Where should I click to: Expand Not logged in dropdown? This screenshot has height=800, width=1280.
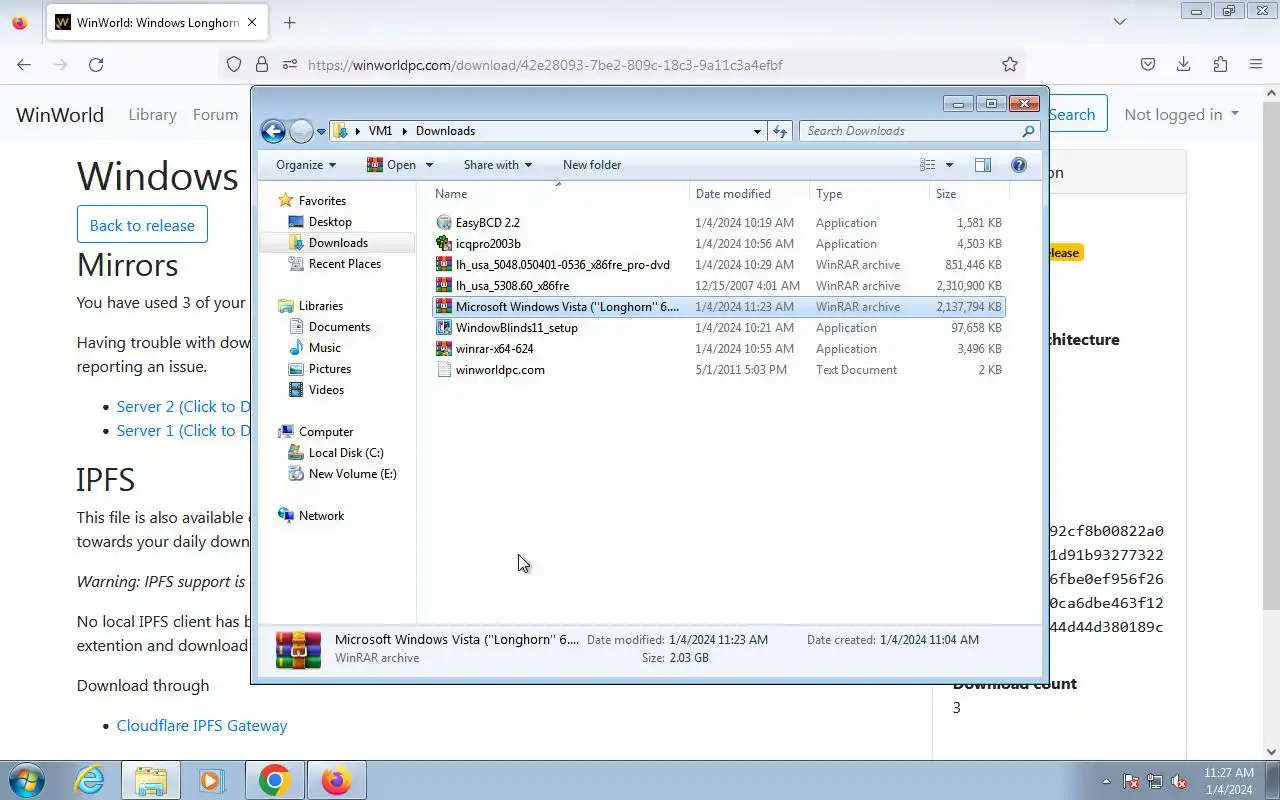coord(1182,114)
